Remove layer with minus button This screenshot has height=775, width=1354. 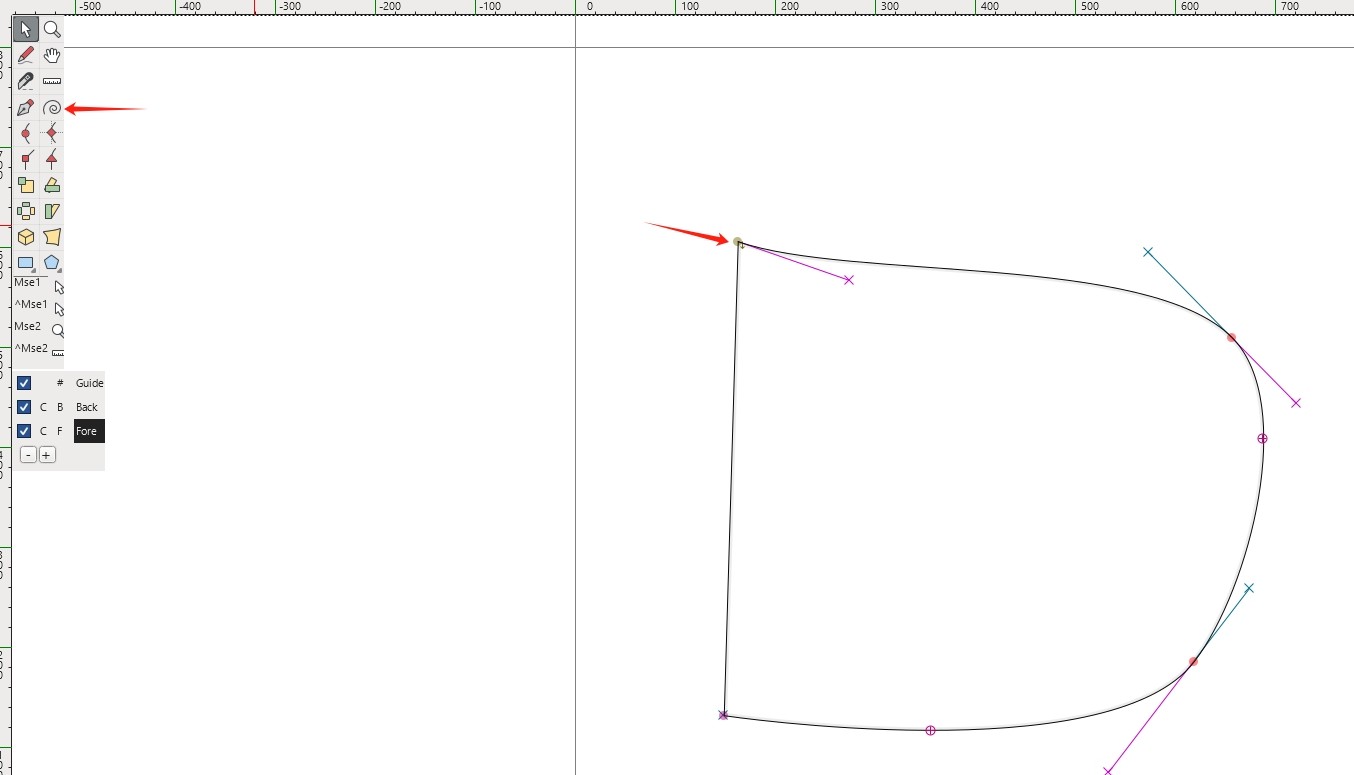(28, 455)
